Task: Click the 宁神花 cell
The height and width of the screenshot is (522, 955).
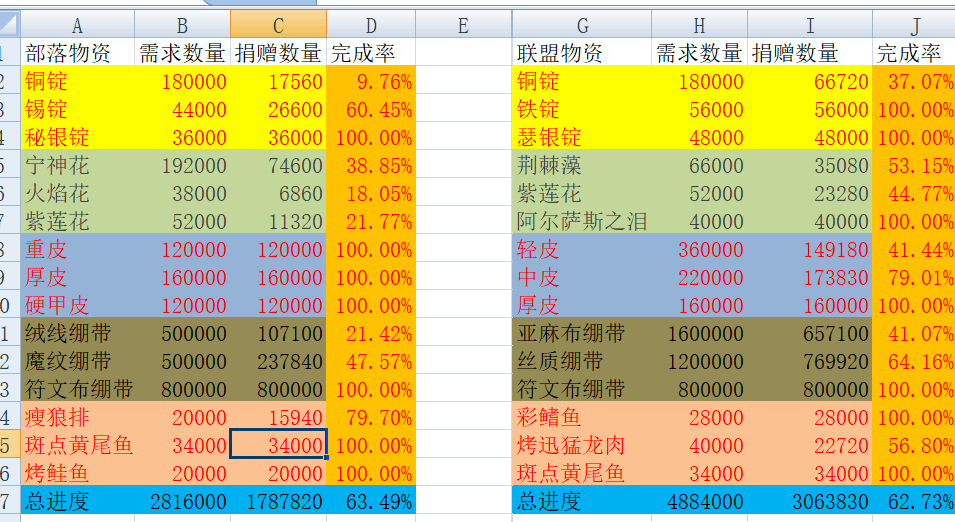Action: pos(78,165)
